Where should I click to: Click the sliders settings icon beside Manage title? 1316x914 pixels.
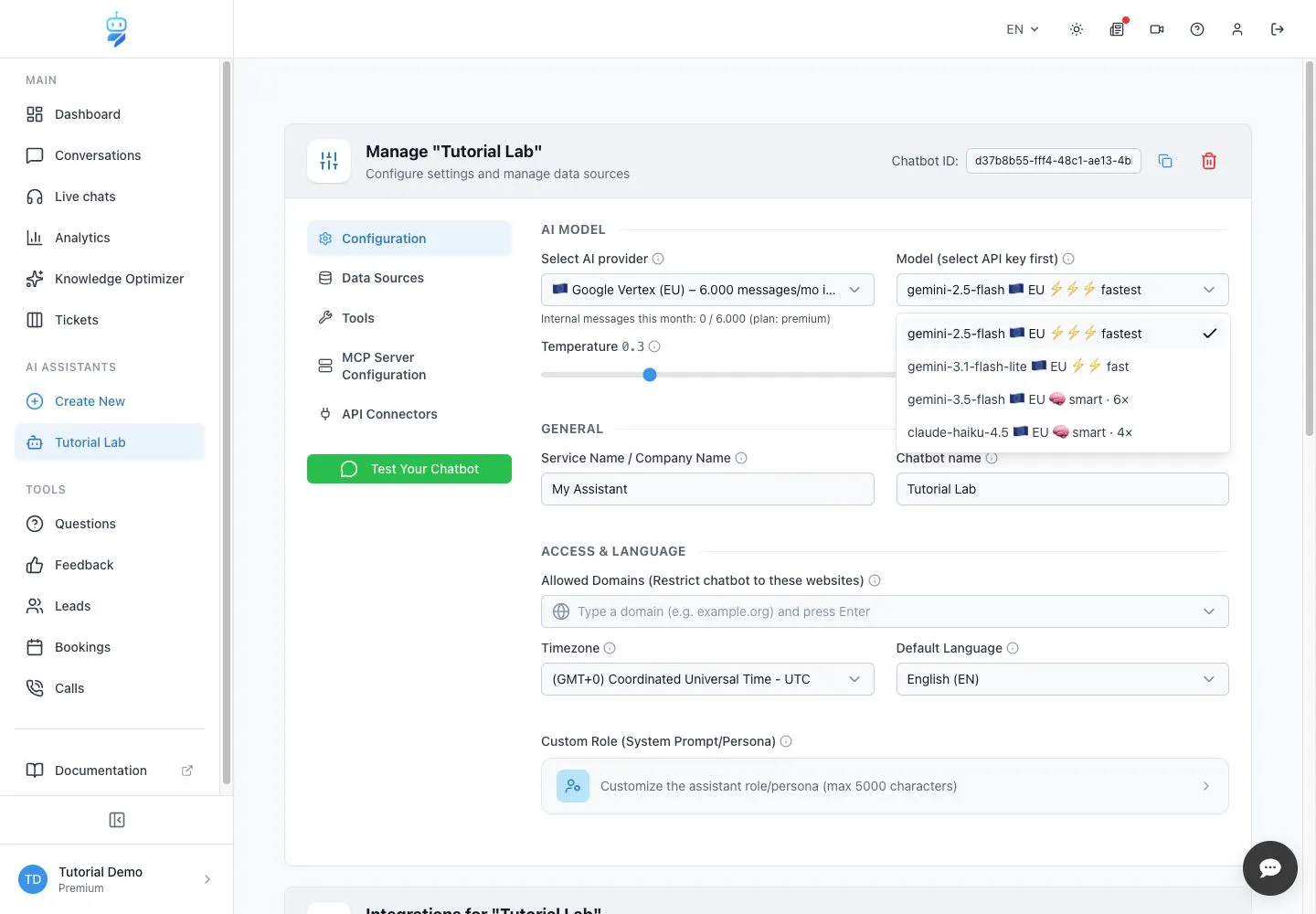coord(329,161)
